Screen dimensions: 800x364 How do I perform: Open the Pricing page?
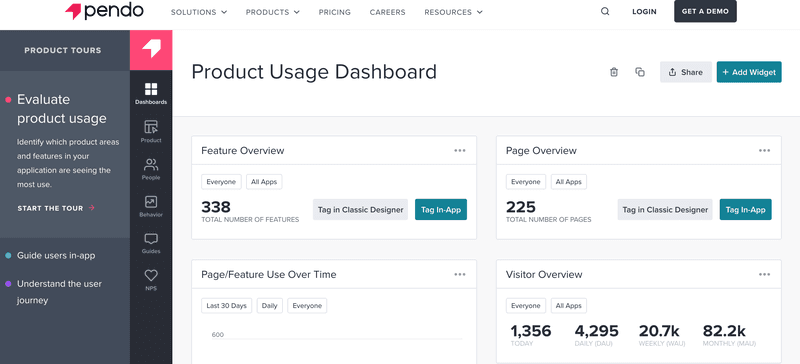pyautogui.click(x=335, y=12)
